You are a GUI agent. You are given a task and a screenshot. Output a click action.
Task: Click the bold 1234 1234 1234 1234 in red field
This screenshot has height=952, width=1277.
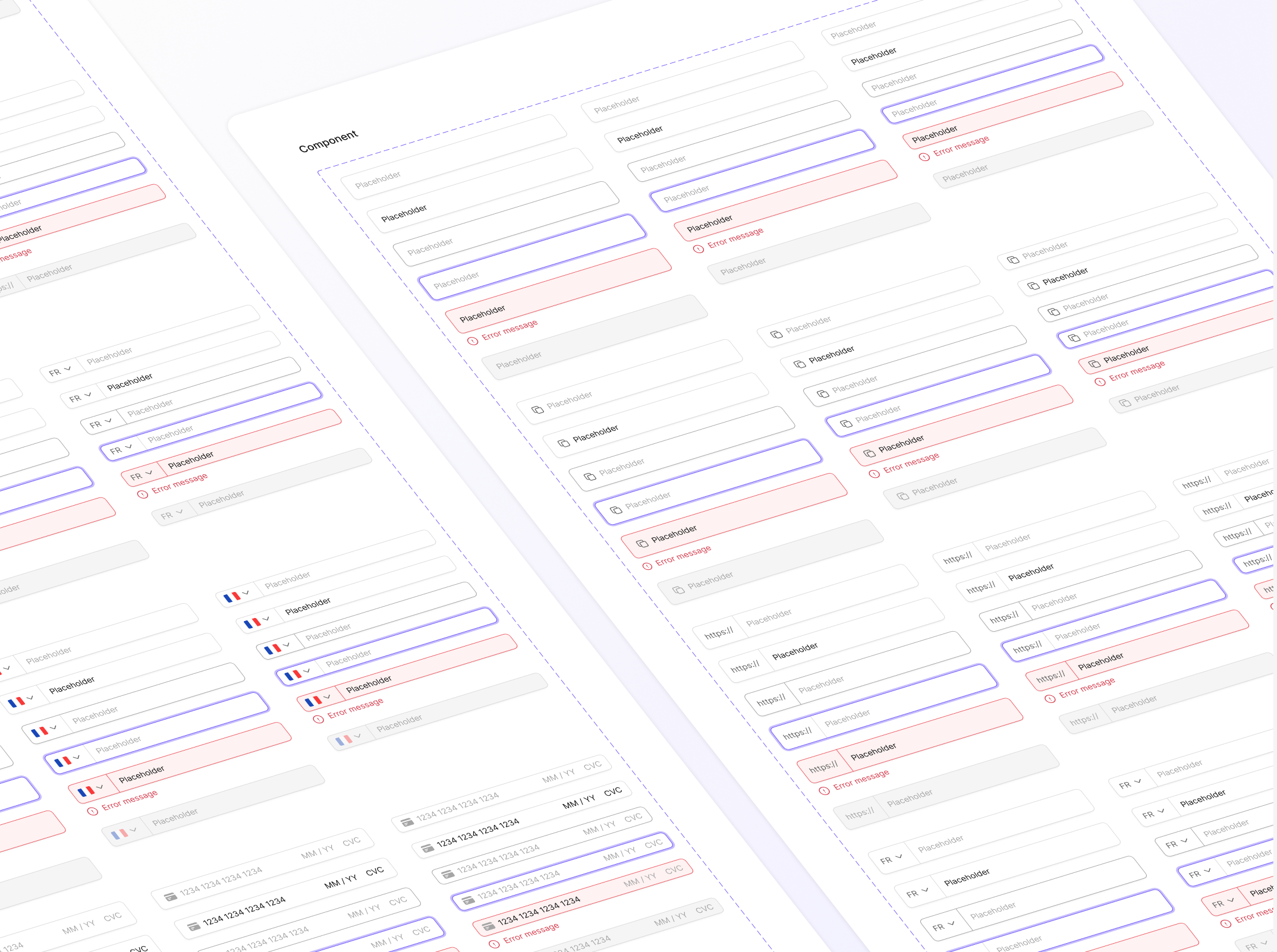coord(539,910)
